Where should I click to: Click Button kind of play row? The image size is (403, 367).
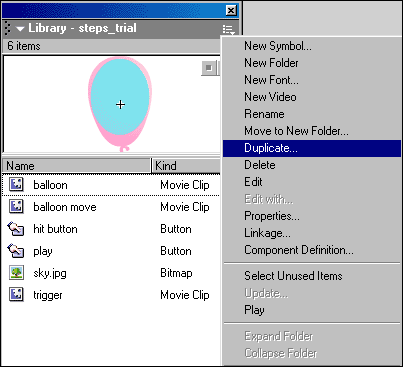click(176, 251)
